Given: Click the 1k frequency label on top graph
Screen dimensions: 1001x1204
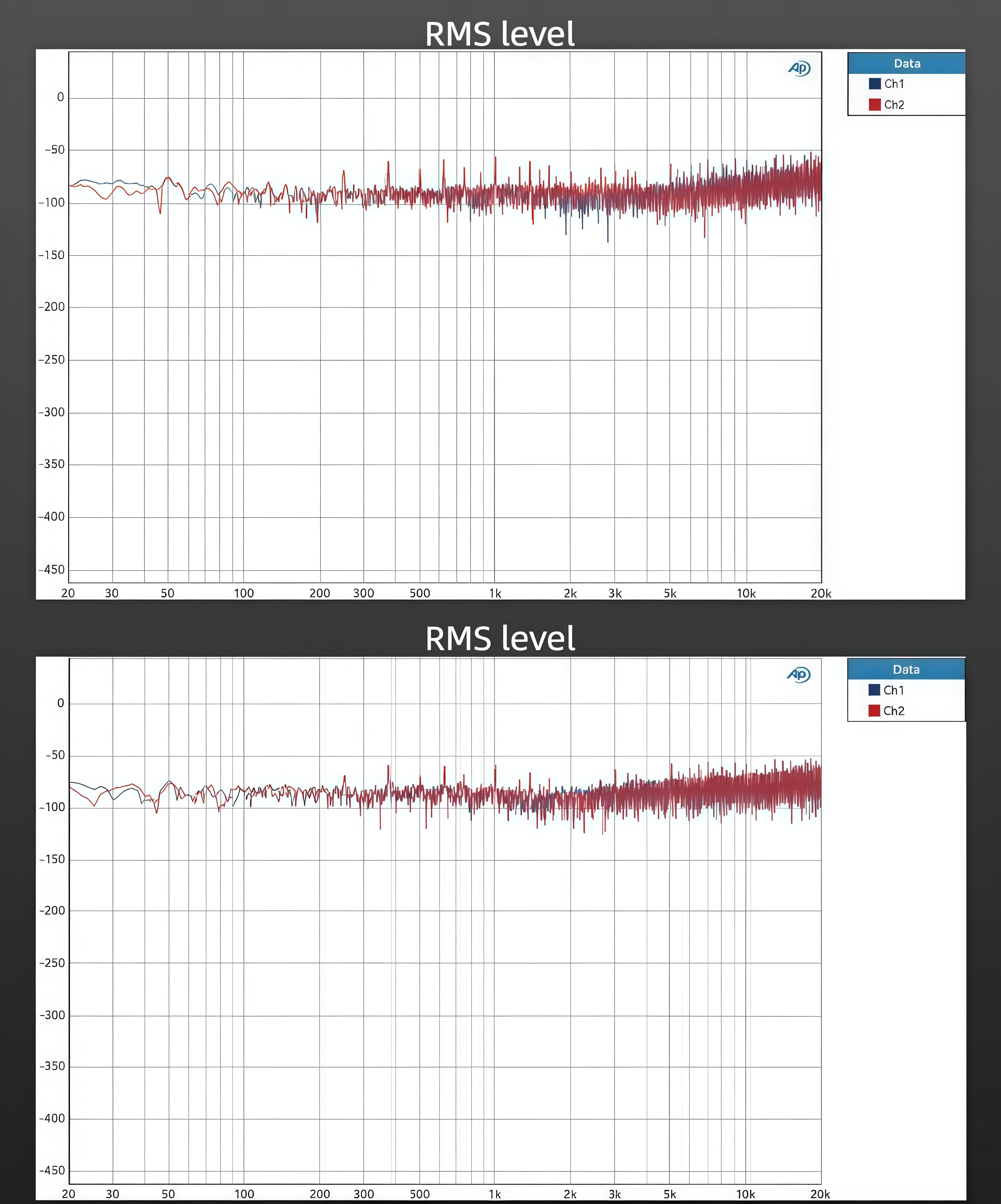Looking at the screenshot, I should (495, 593).
